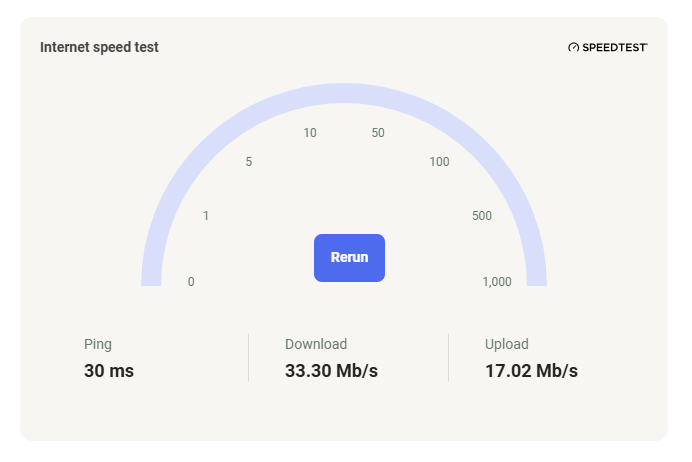
Task: Click the 0 mark on the gauge
Action: pyautogui.click(x=191, y=282)
